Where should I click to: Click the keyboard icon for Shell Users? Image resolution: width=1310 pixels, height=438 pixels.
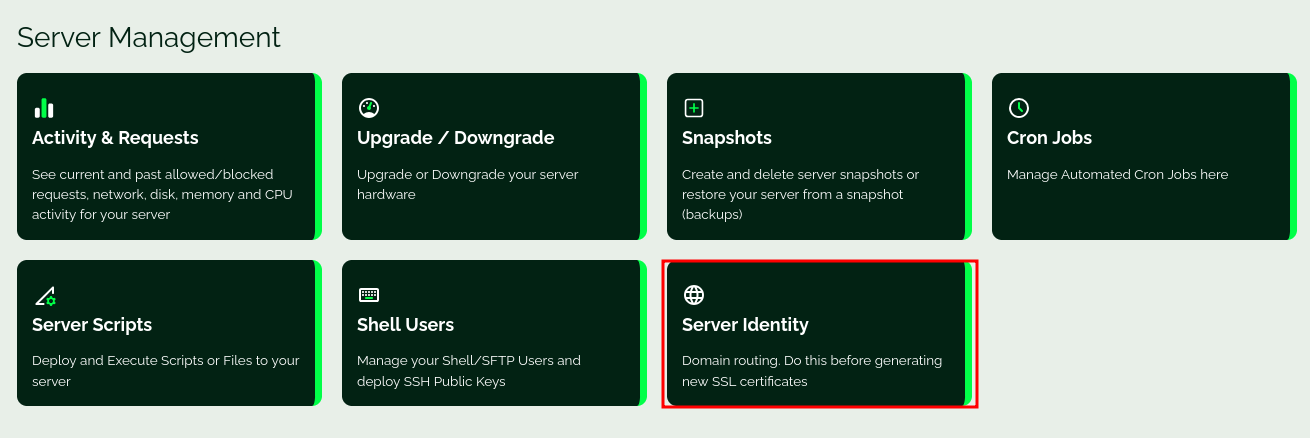[369, 295]
